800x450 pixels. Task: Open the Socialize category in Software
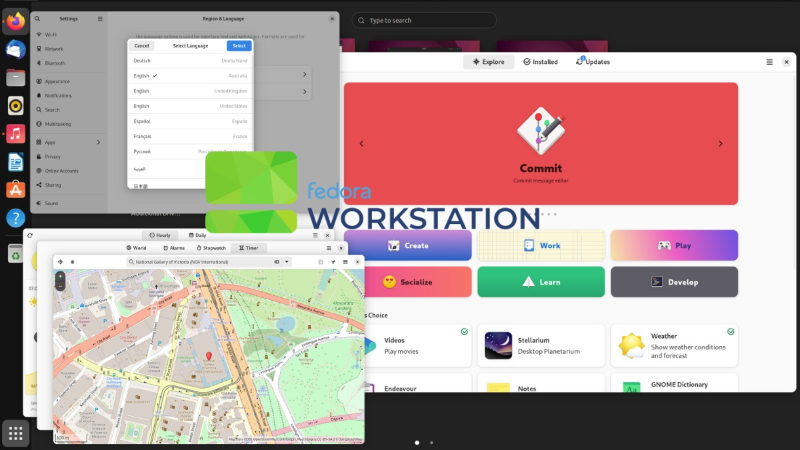(408, 282)
